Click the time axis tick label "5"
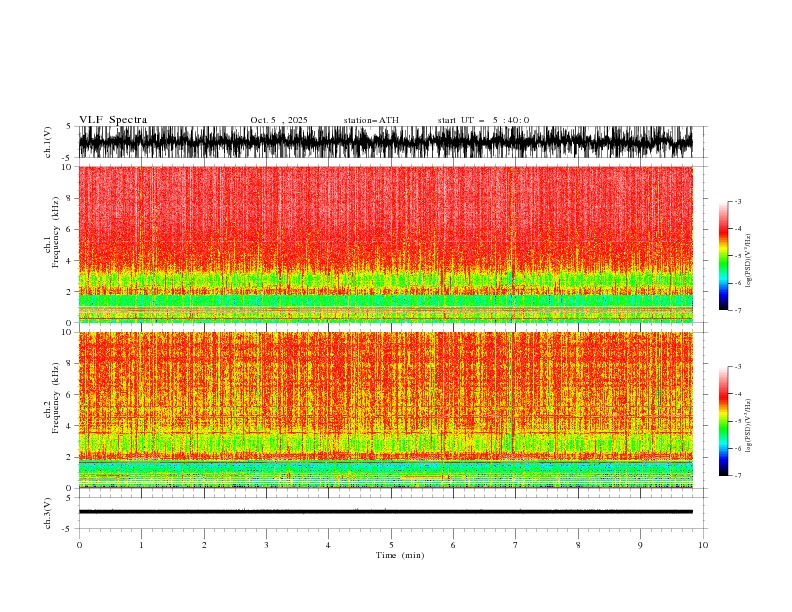Image resolution: width=792 pixels, height=612 pixels. pyautogui.click(x=391, y=545)
